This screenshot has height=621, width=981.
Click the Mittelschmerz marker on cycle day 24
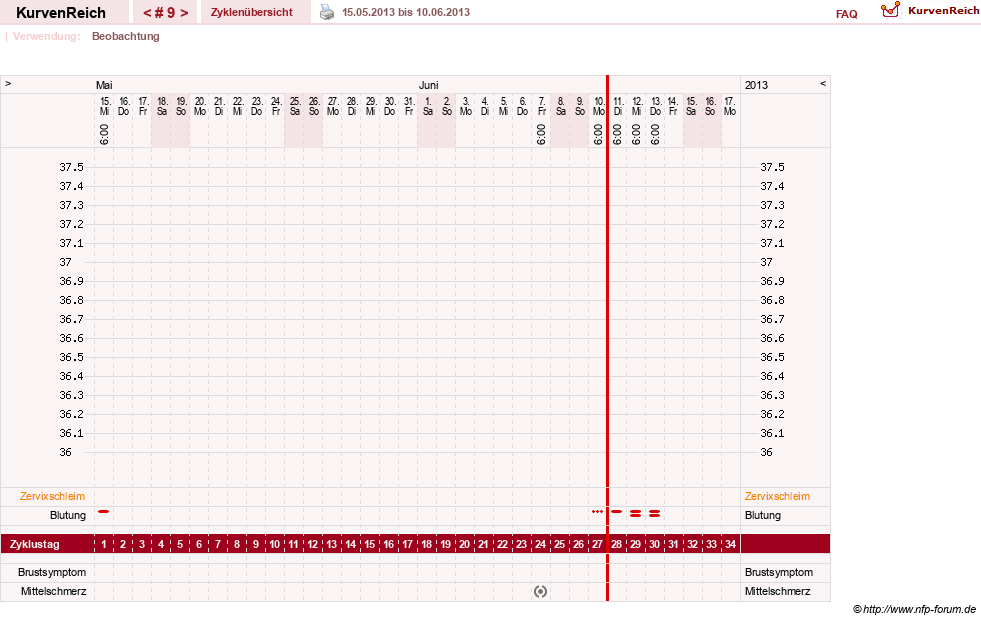coord(541,592)
